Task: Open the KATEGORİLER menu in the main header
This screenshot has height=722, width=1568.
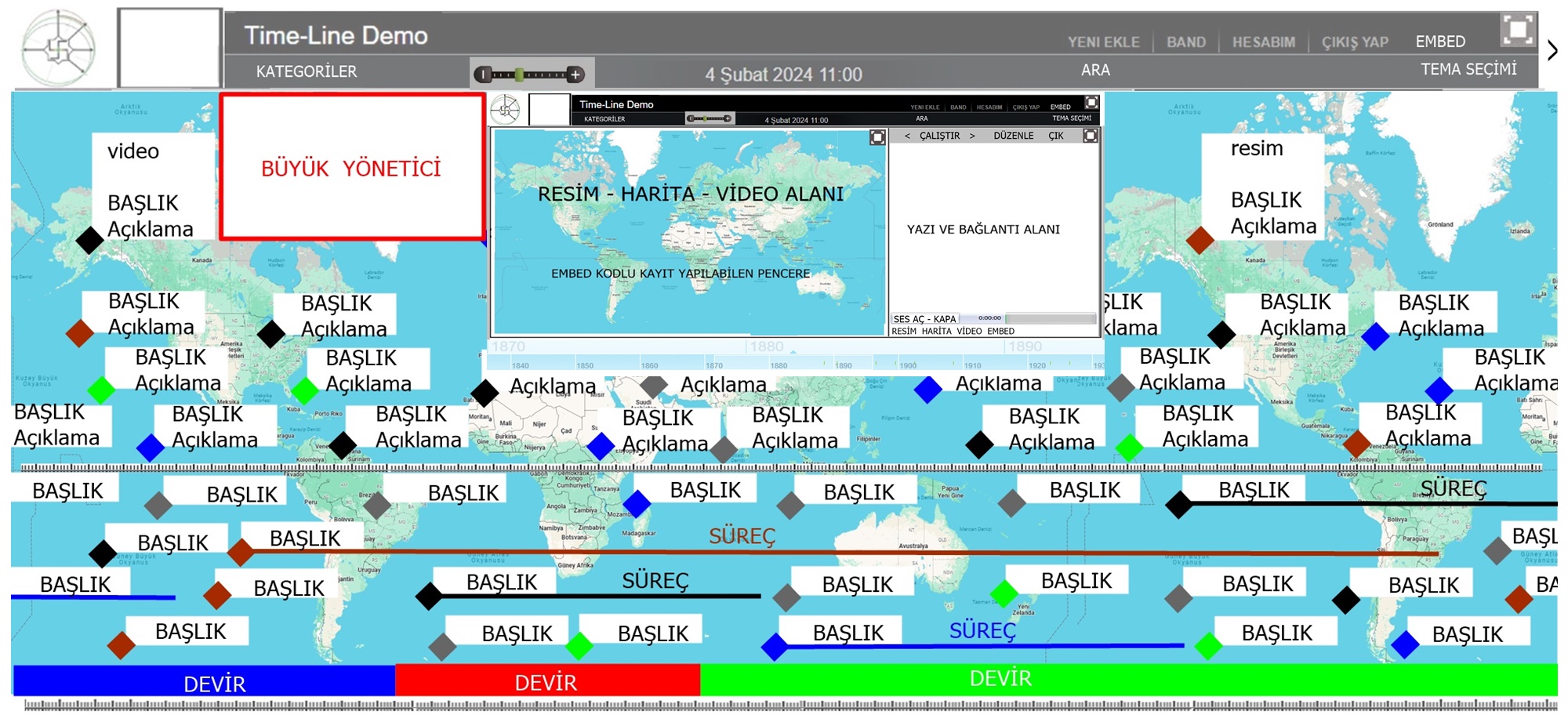Action: click(x=306, y=71)
